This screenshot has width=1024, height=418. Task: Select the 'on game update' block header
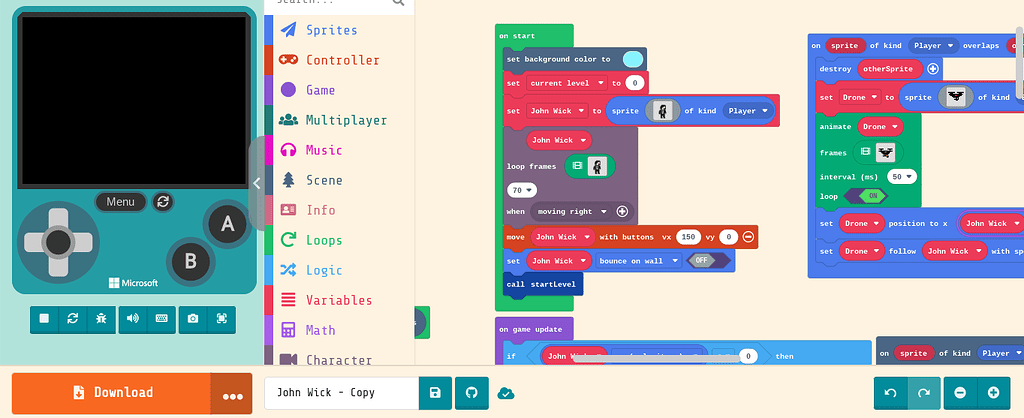534,329
